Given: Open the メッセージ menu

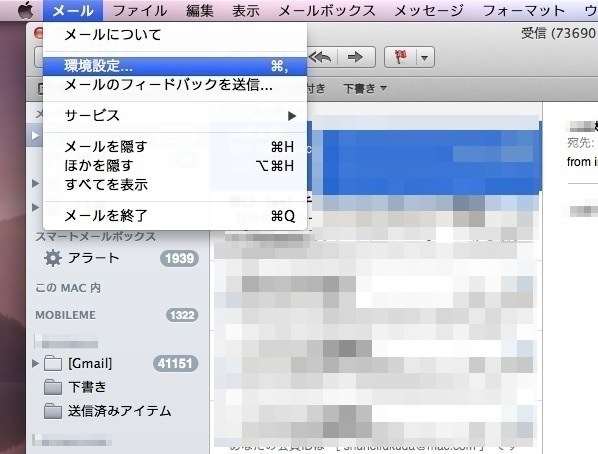Looking at the screenshot, I should point(429,10).
